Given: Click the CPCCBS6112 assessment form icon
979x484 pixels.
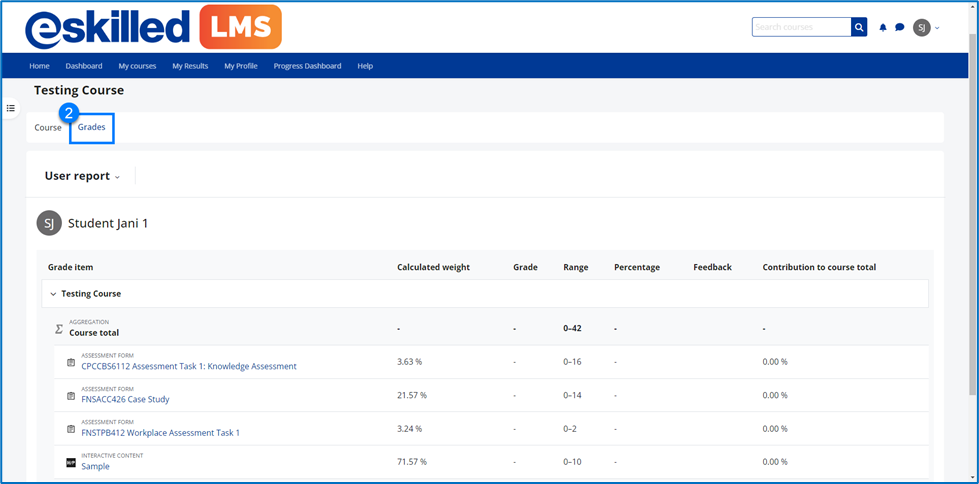Looking at the screenshot, I should [71, 362].
